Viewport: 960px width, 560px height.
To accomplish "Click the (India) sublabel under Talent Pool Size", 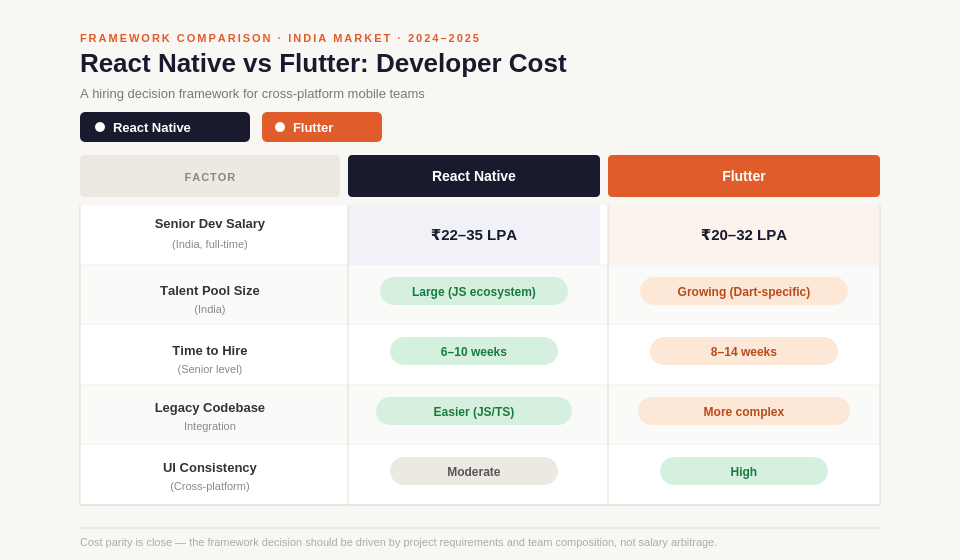I will click(210, 309).
